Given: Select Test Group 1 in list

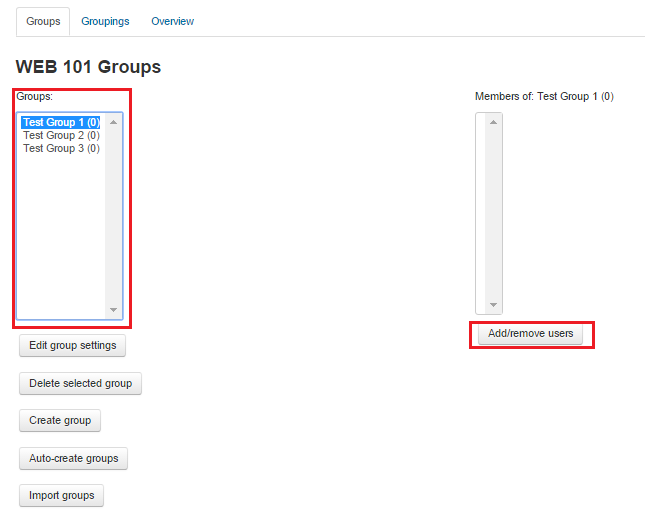Looking at the screenshot, I should [x=60, y=123].
